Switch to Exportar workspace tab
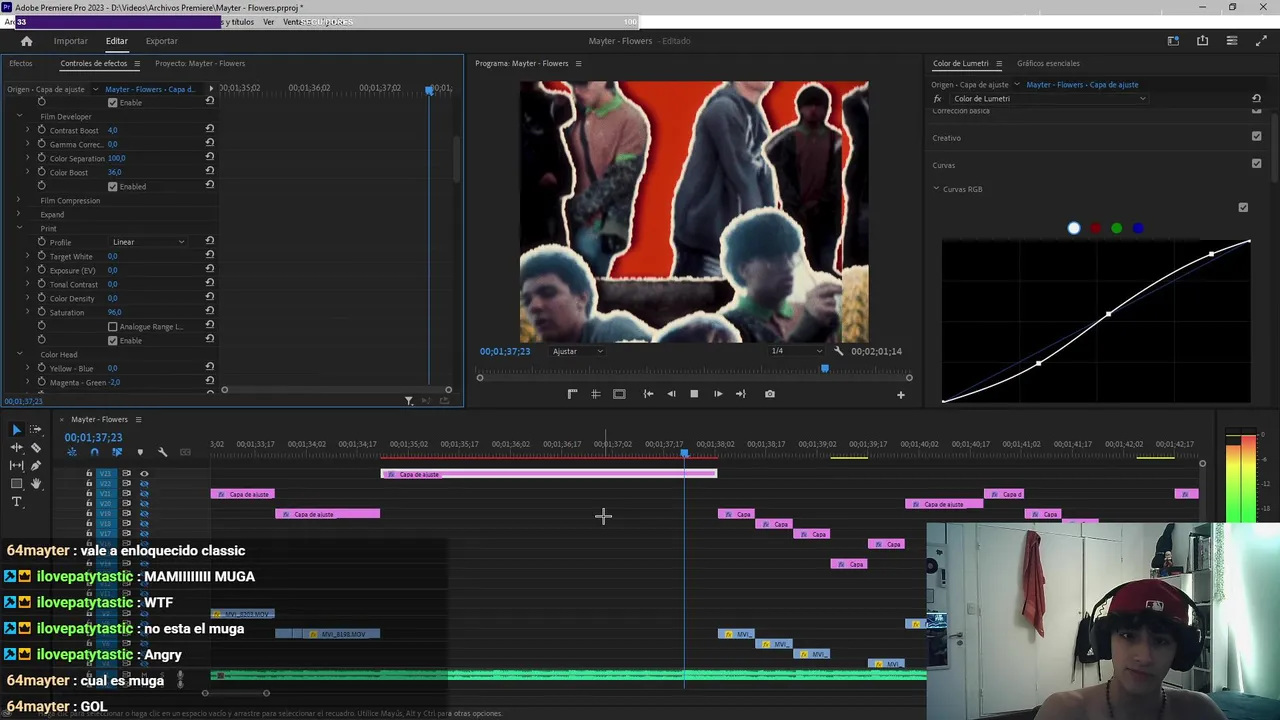The width and height of the screenshot is (1280, 720). tap(161, 41)
